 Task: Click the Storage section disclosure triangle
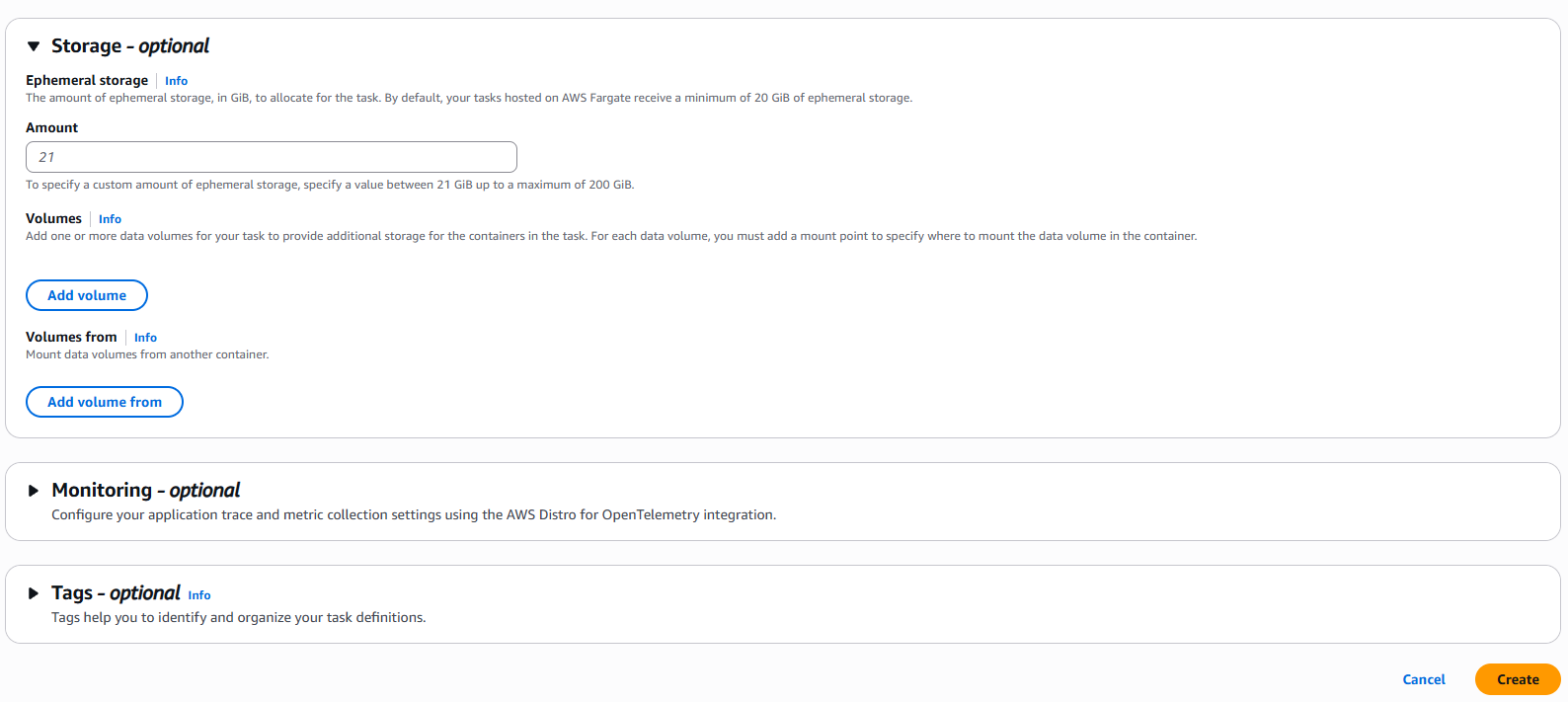[x=33, y=45]
